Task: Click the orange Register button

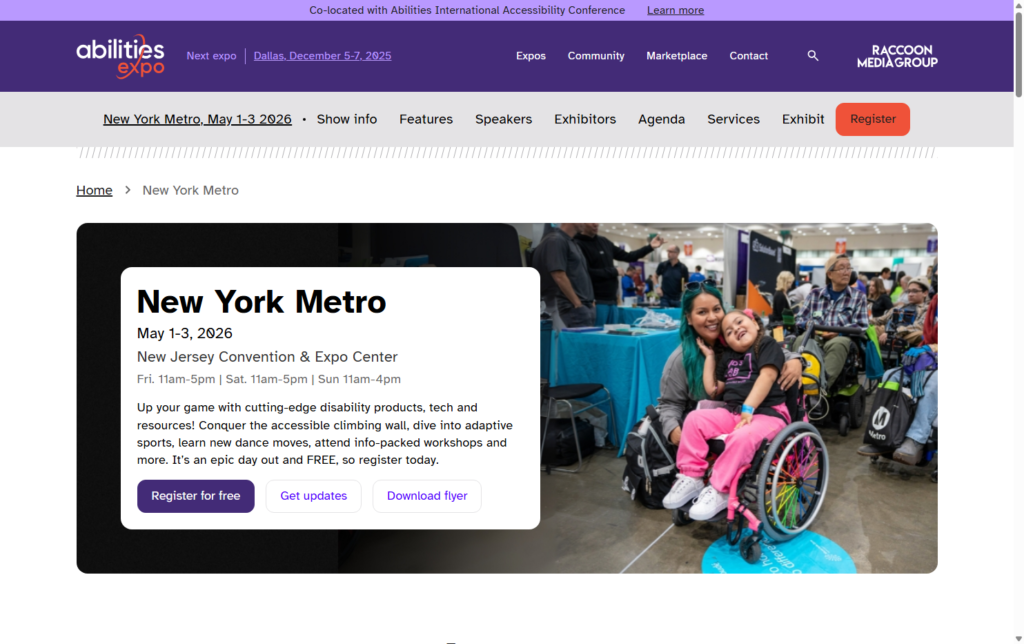Action: pyautogui.click(x=872, y=120)
